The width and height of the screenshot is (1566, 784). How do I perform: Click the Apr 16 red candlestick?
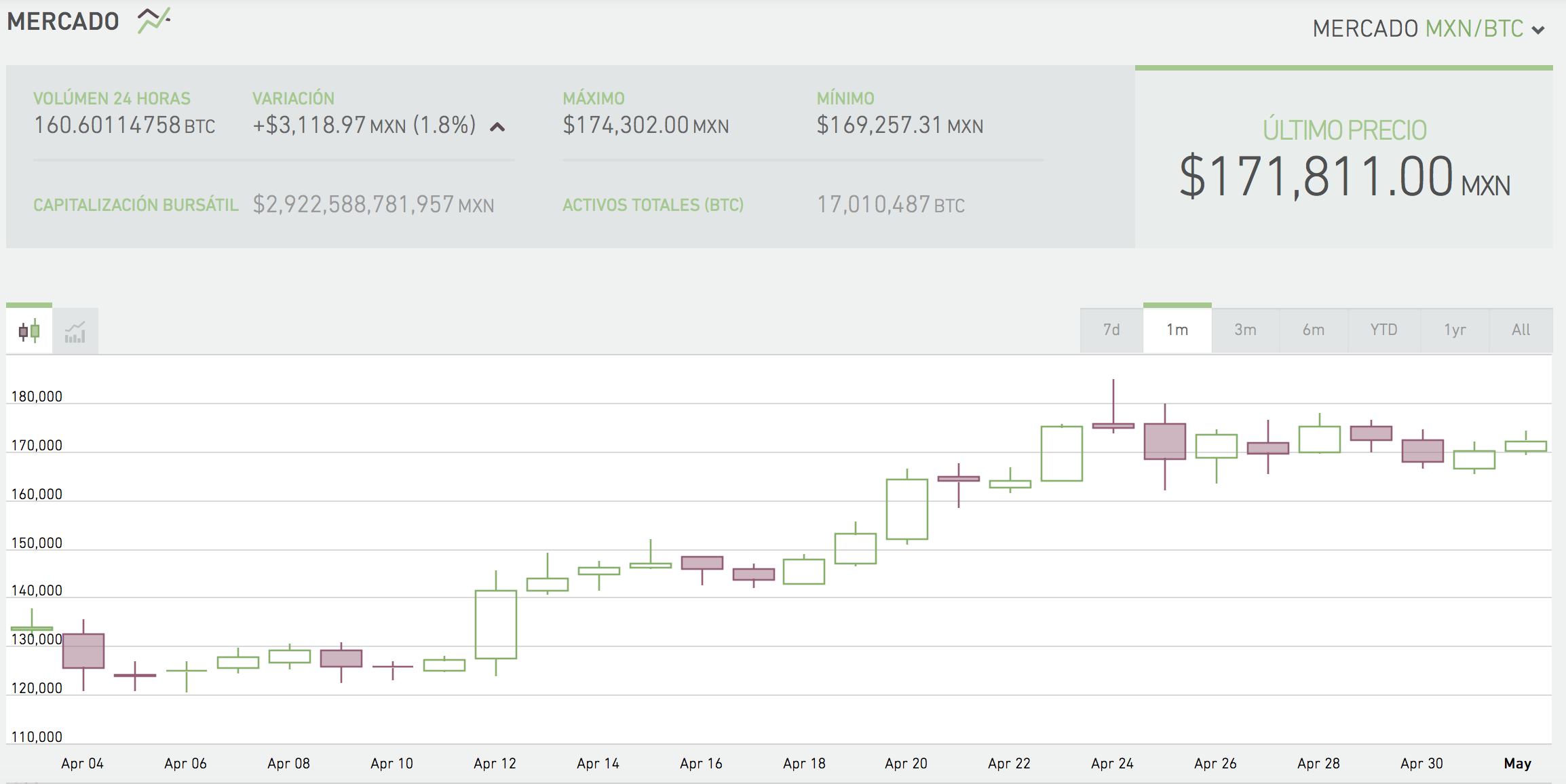[x=702, y=563]
